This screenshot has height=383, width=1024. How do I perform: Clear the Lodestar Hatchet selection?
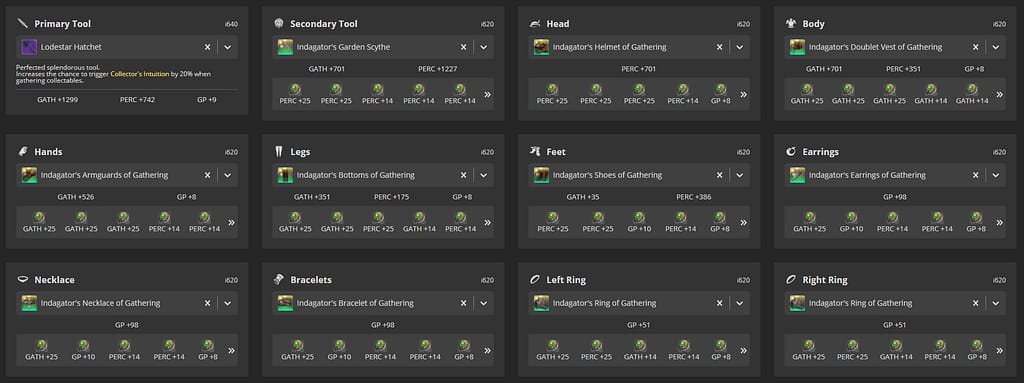(207, 47)
